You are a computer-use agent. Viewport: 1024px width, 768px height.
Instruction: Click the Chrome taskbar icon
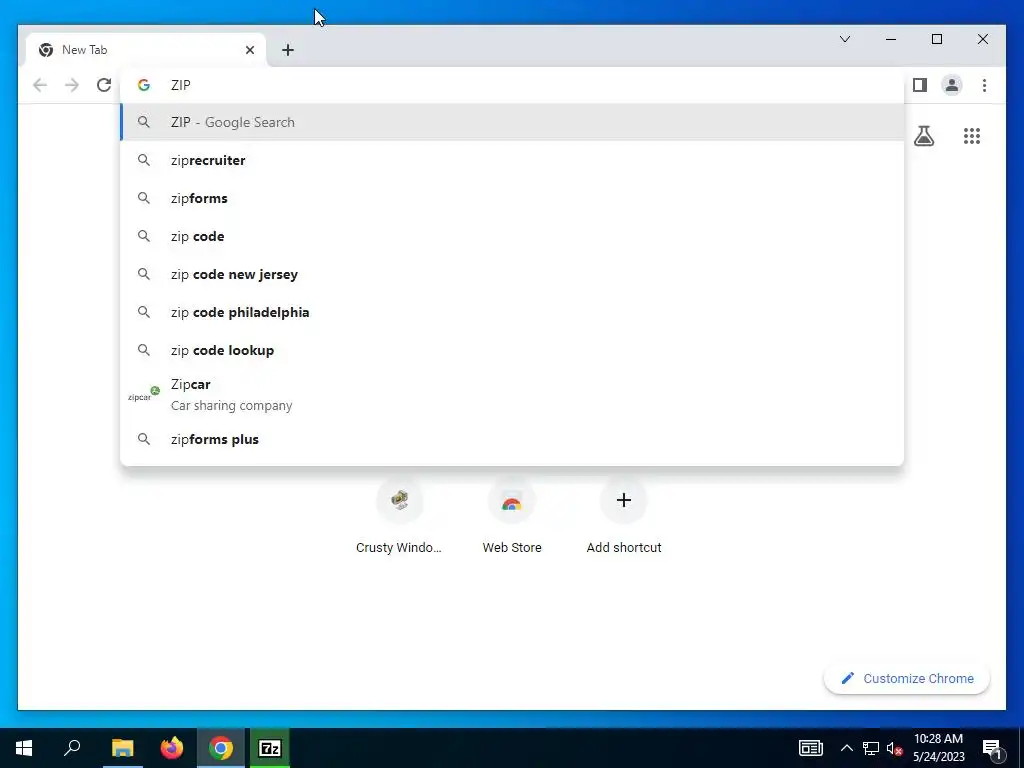[x=221, y=748]
